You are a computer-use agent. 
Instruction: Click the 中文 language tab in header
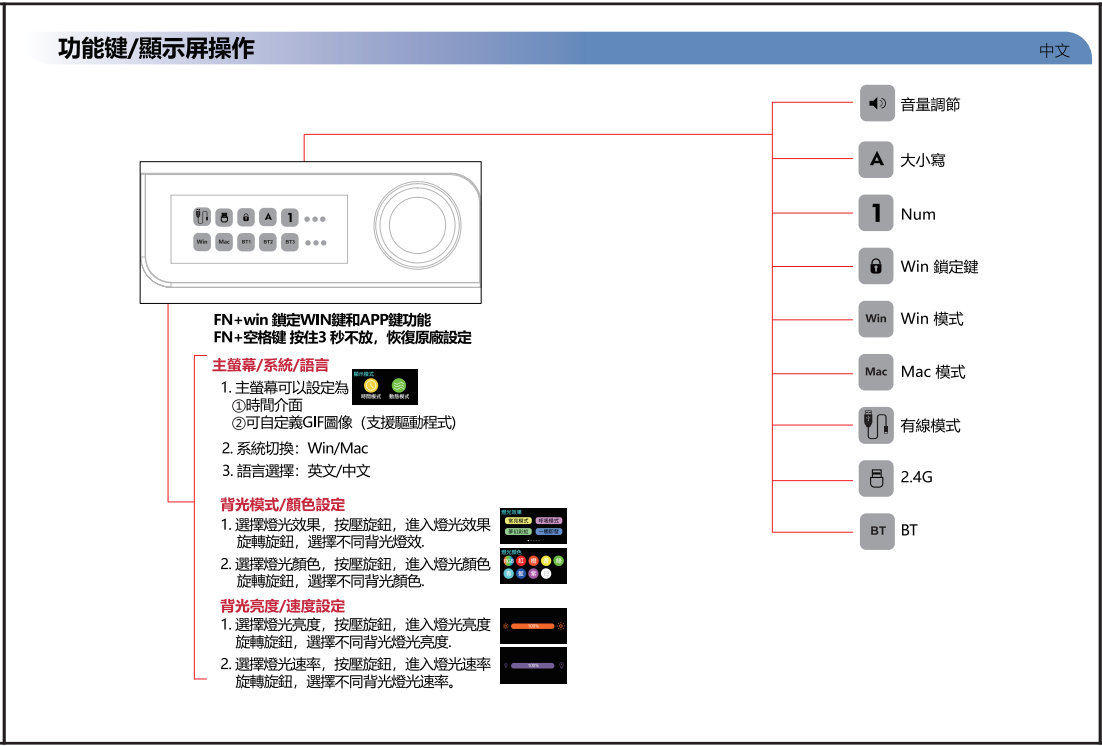(x=1054, y=50)
